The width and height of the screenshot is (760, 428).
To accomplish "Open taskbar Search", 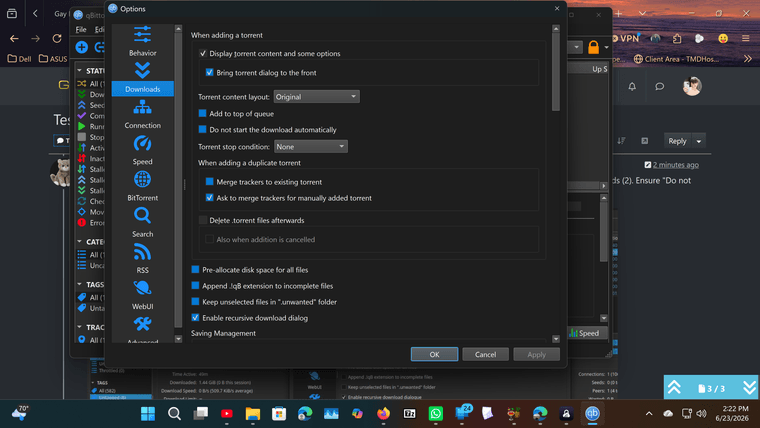I will (174, 413).
